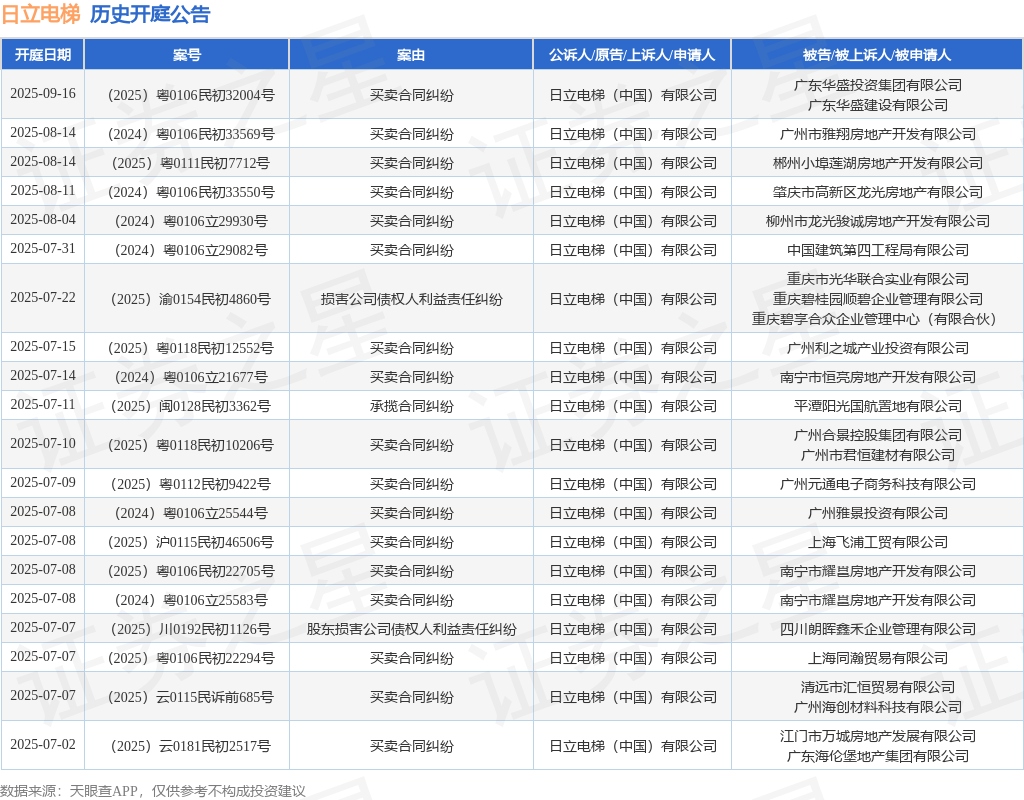Click defendant 肇庆市高新区龙光房地产有限公司
Viewport: 1024px width, 800px height.
point(878,192)
